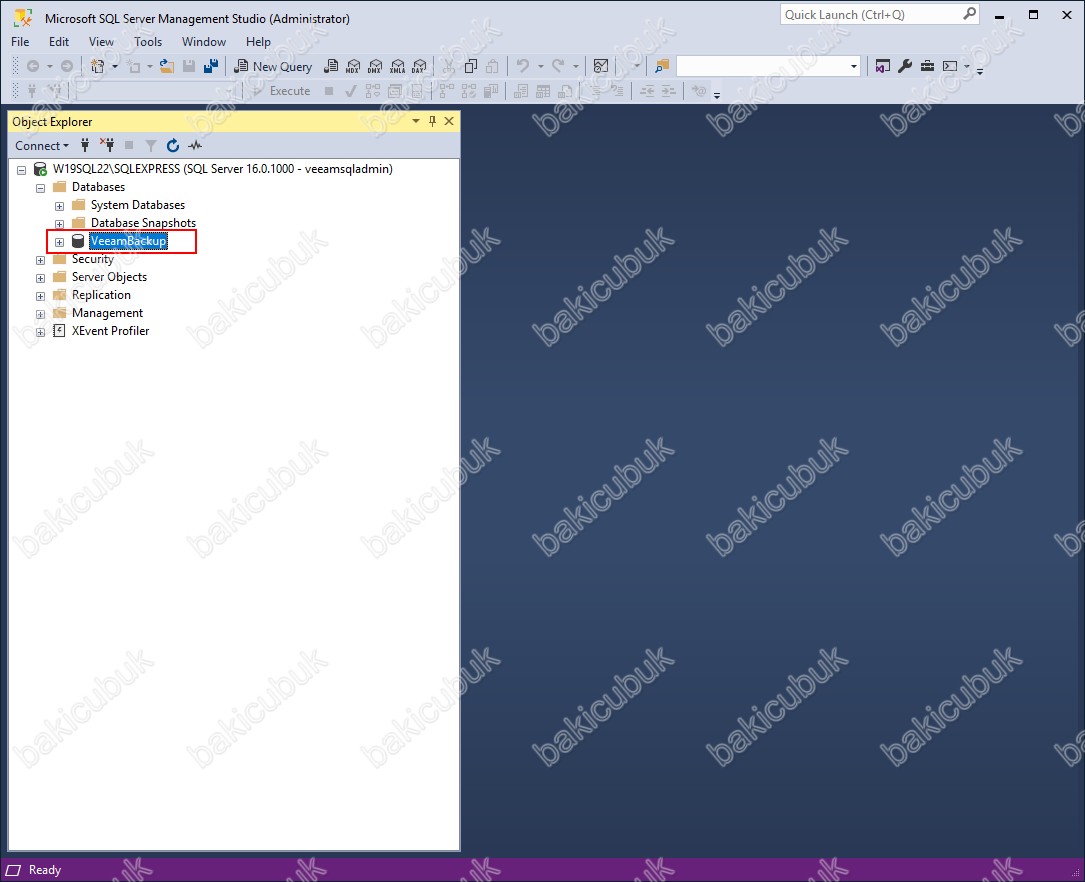Expand the Database Snapshots folder
Screen dimensions: 1085x882
60,224
